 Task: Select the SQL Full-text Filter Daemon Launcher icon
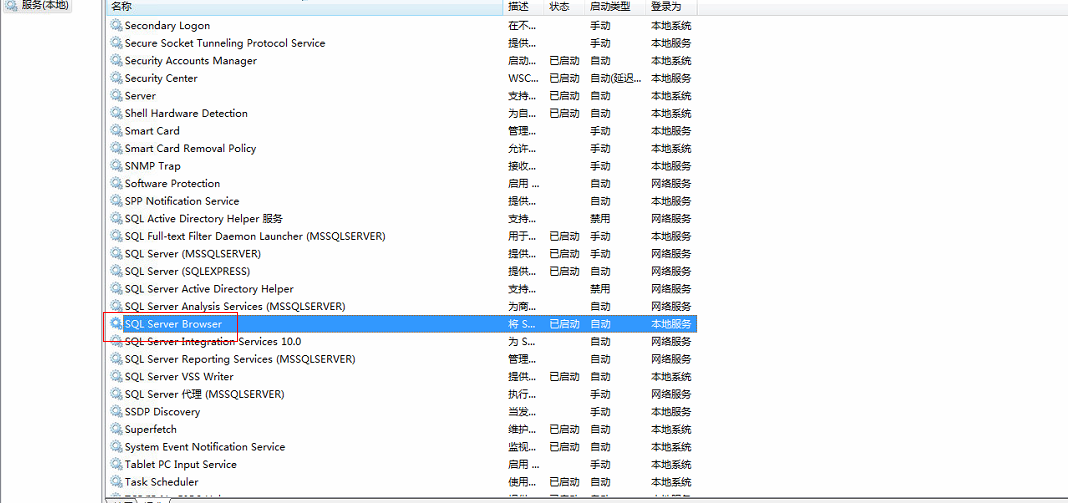[116, 237]
